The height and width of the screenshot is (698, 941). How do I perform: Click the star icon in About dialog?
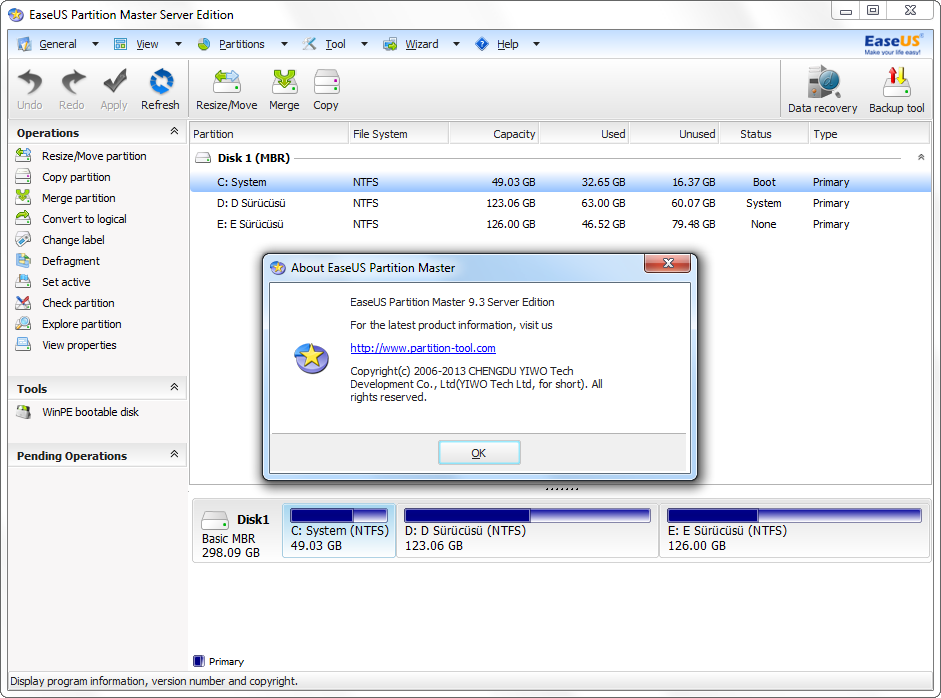point(311,358)
